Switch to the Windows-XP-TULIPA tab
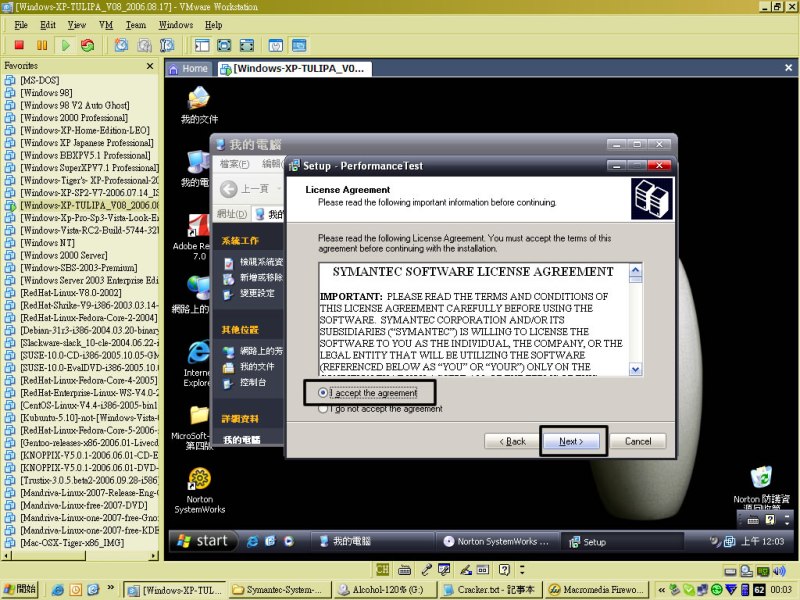 [x=294, y=69]
